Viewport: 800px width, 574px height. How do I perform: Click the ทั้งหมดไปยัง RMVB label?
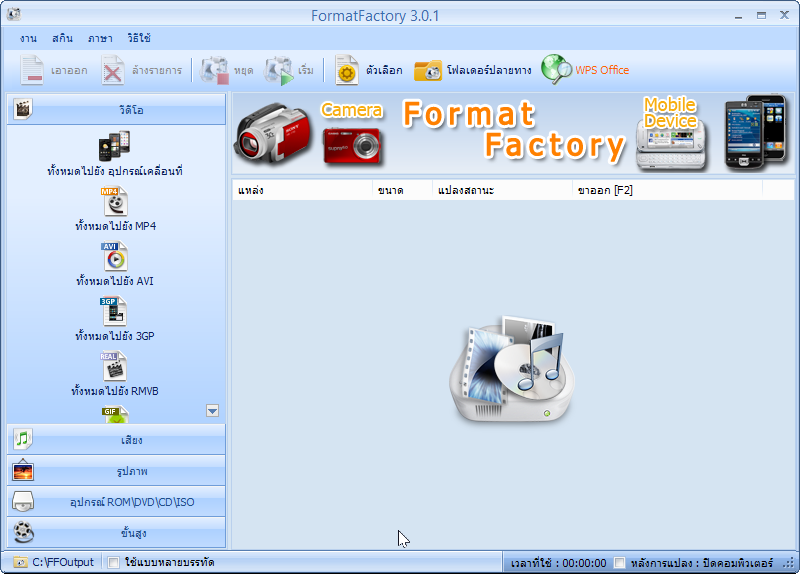(x=115, y=391)
